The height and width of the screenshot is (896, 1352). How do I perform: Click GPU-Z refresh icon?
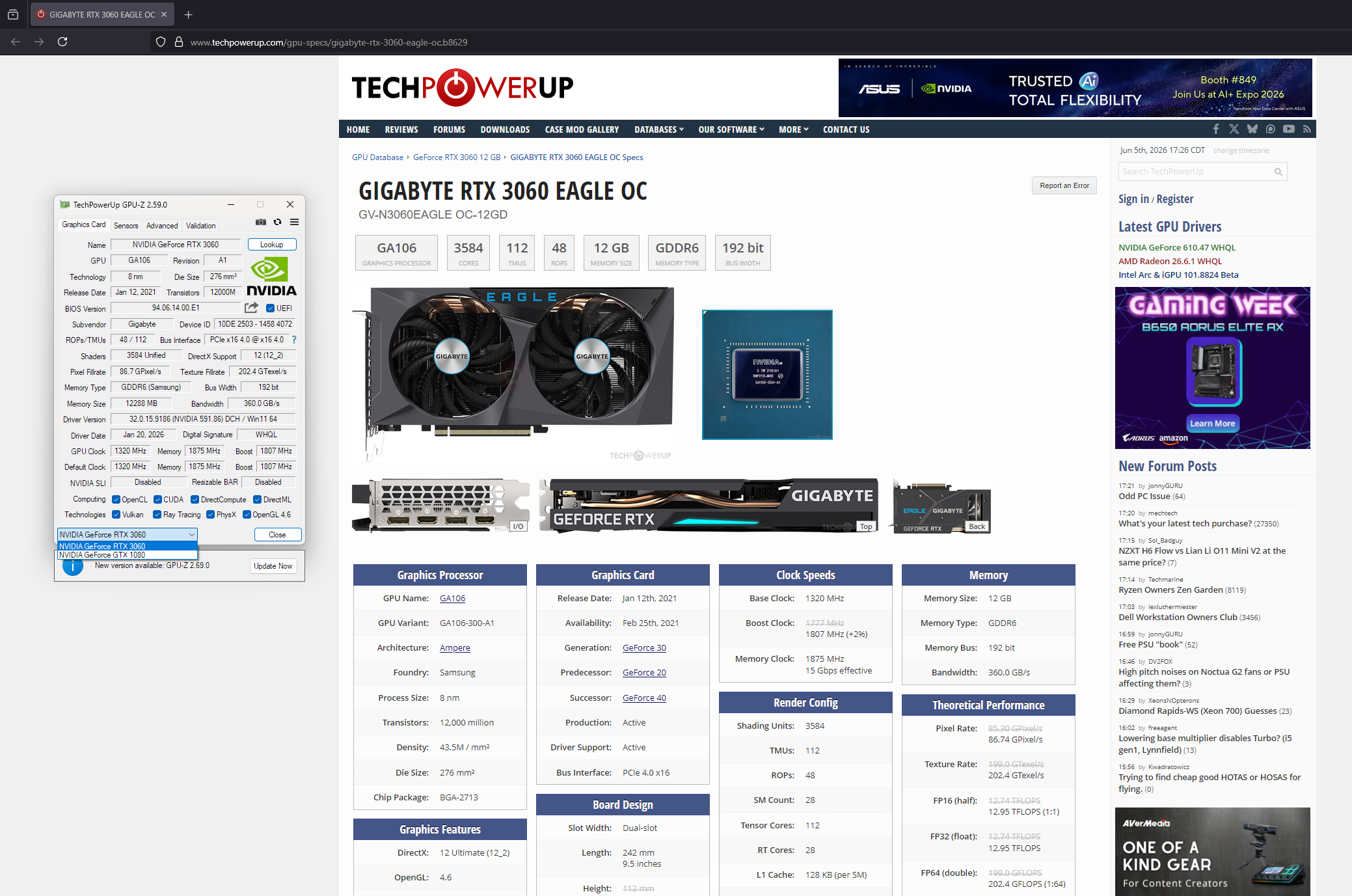278,222
